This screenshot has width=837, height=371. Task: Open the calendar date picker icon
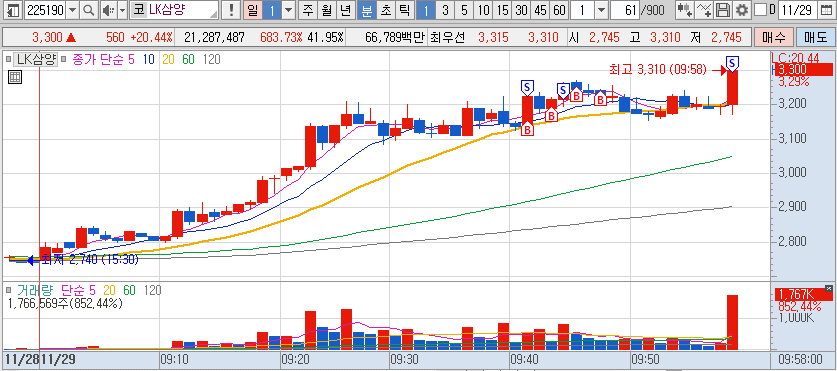click(x=827, y=10)
